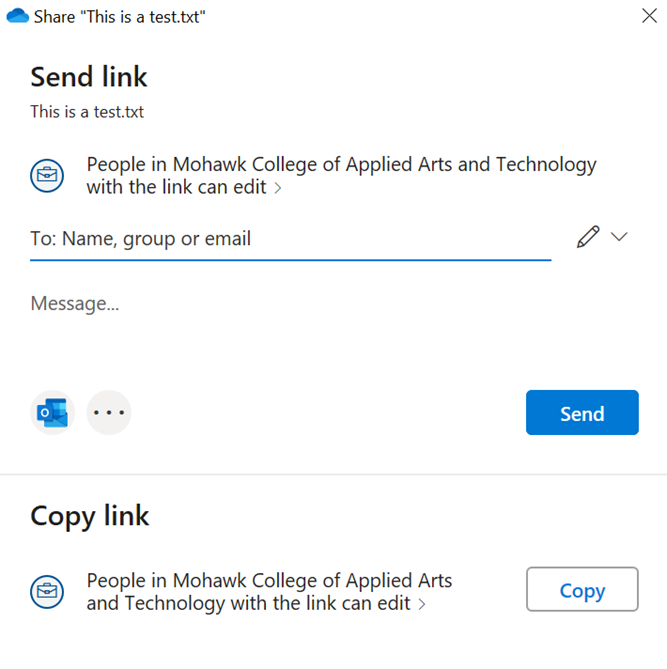Click the Share dialog title bar text
Viewport: 667px width, 669px height.
click(x=121, y=17)
